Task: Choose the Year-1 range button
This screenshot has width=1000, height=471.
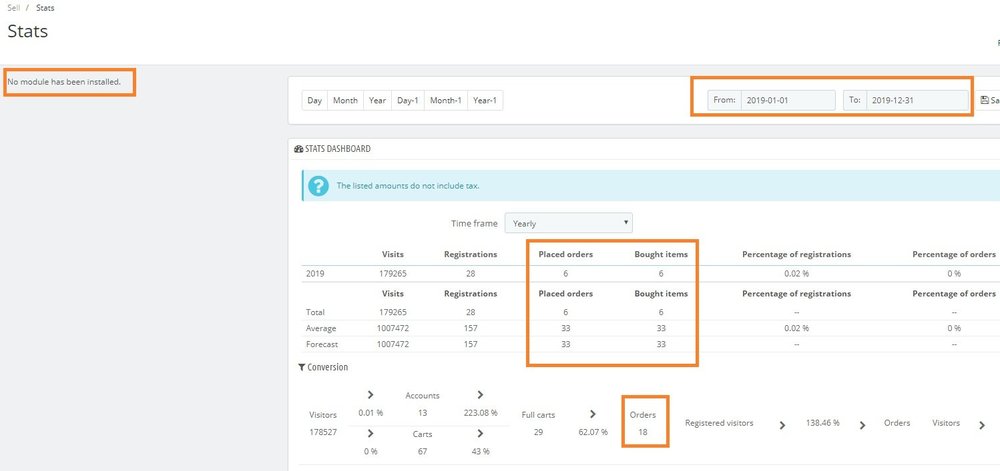Action: coord(485,100)
